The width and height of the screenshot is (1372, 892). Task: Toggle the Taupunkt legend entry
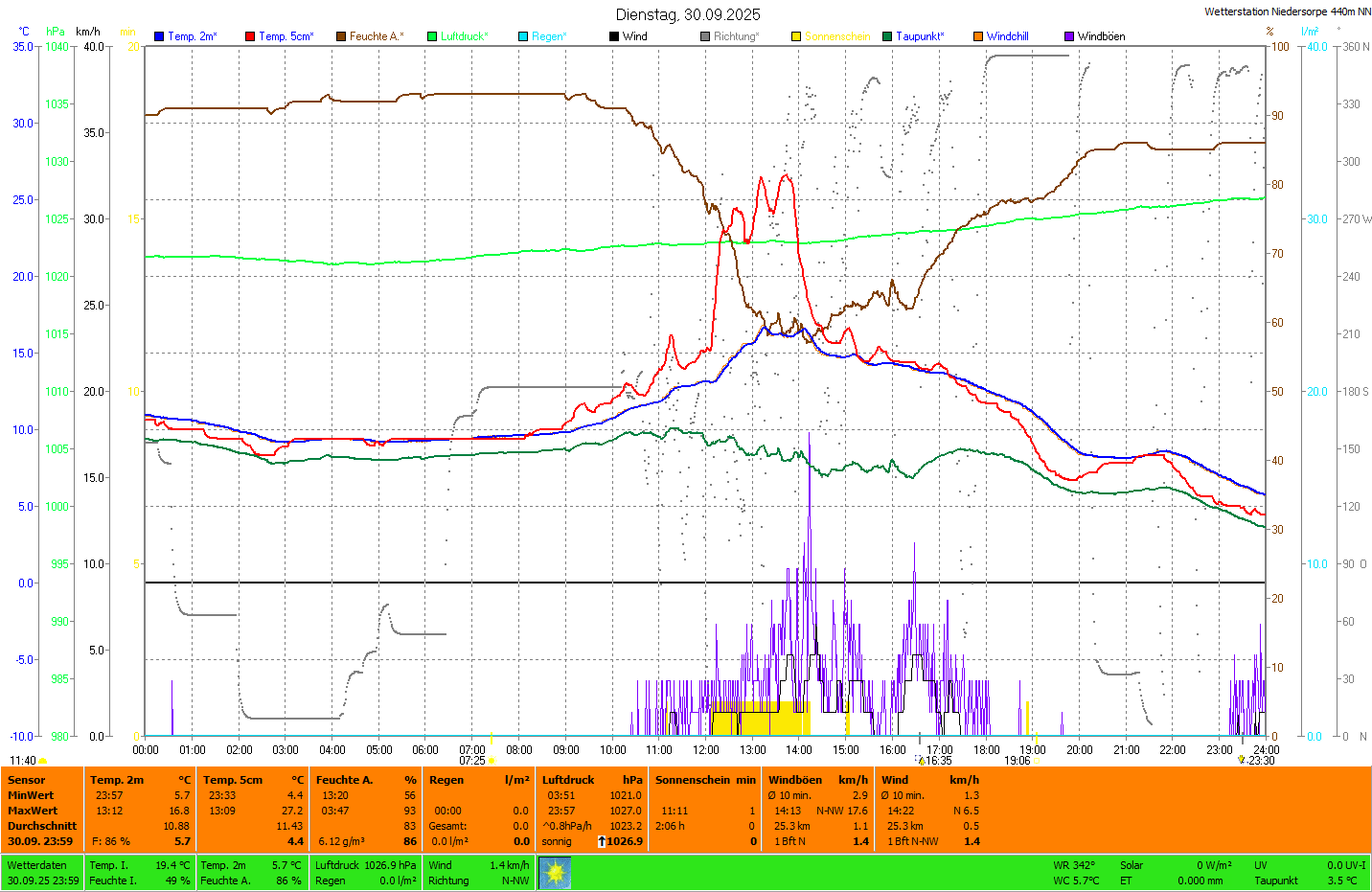[919, 36]
